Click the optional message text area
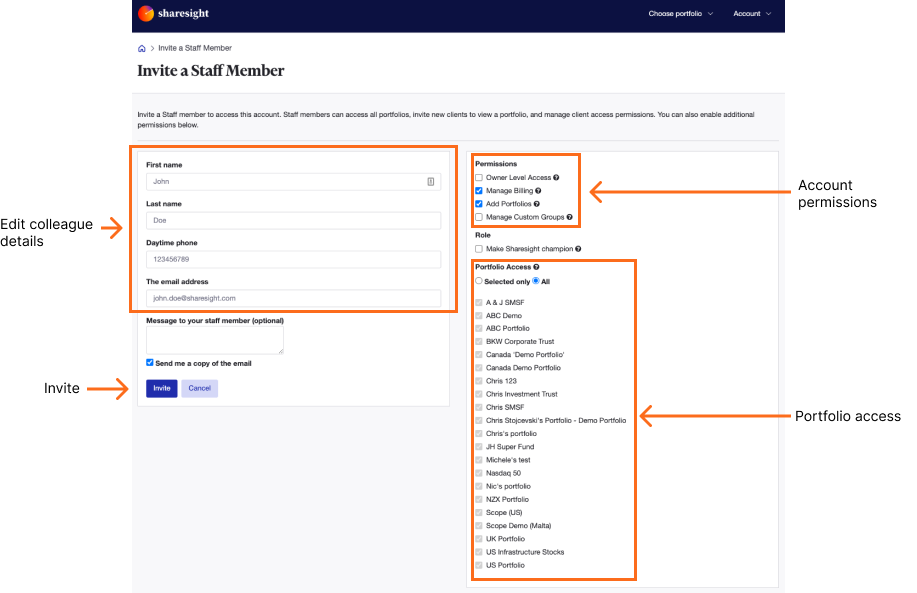 (x=213, y=338)
